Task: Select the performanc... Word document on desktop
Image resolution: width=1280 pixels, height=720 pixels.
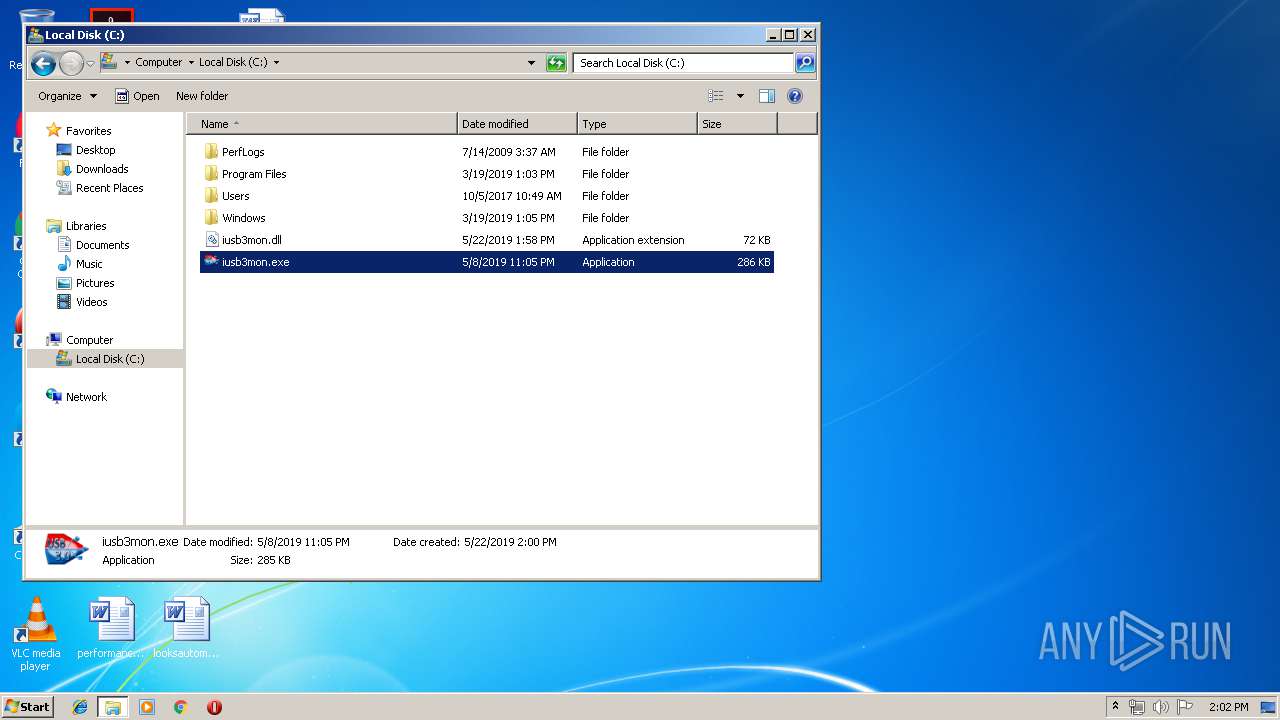Action: (x=111, y=629)
